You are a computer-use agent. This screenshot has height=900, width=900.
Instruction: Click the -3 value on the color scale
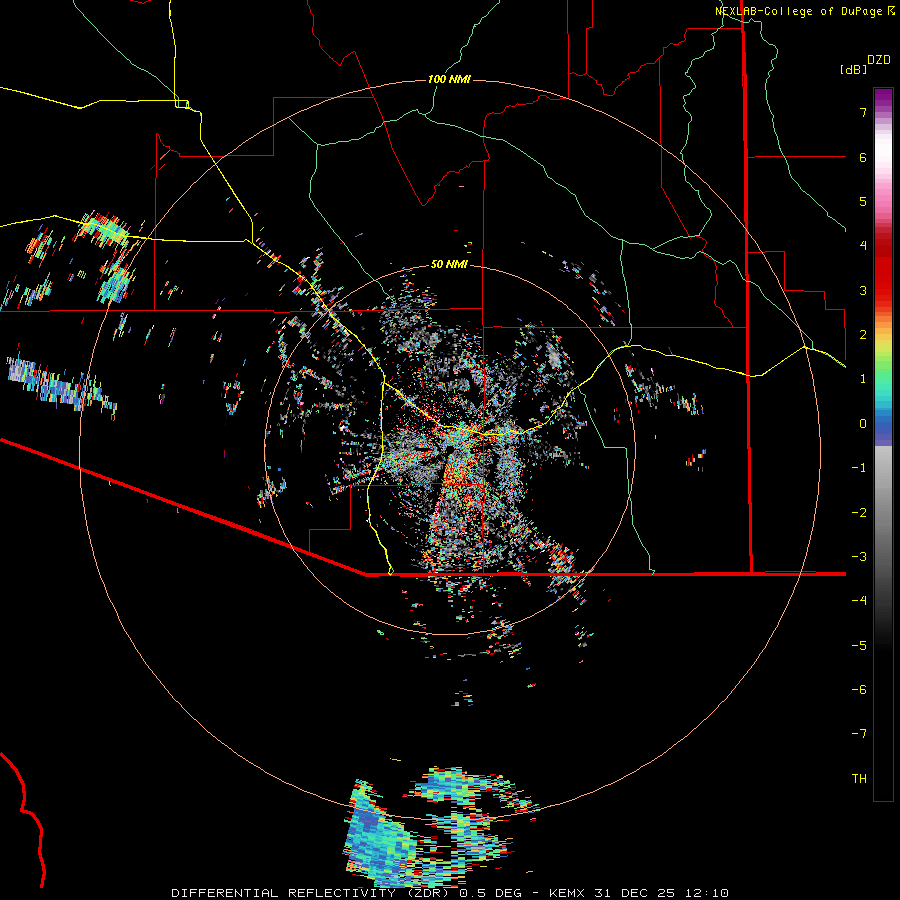[x=859, y=557]
